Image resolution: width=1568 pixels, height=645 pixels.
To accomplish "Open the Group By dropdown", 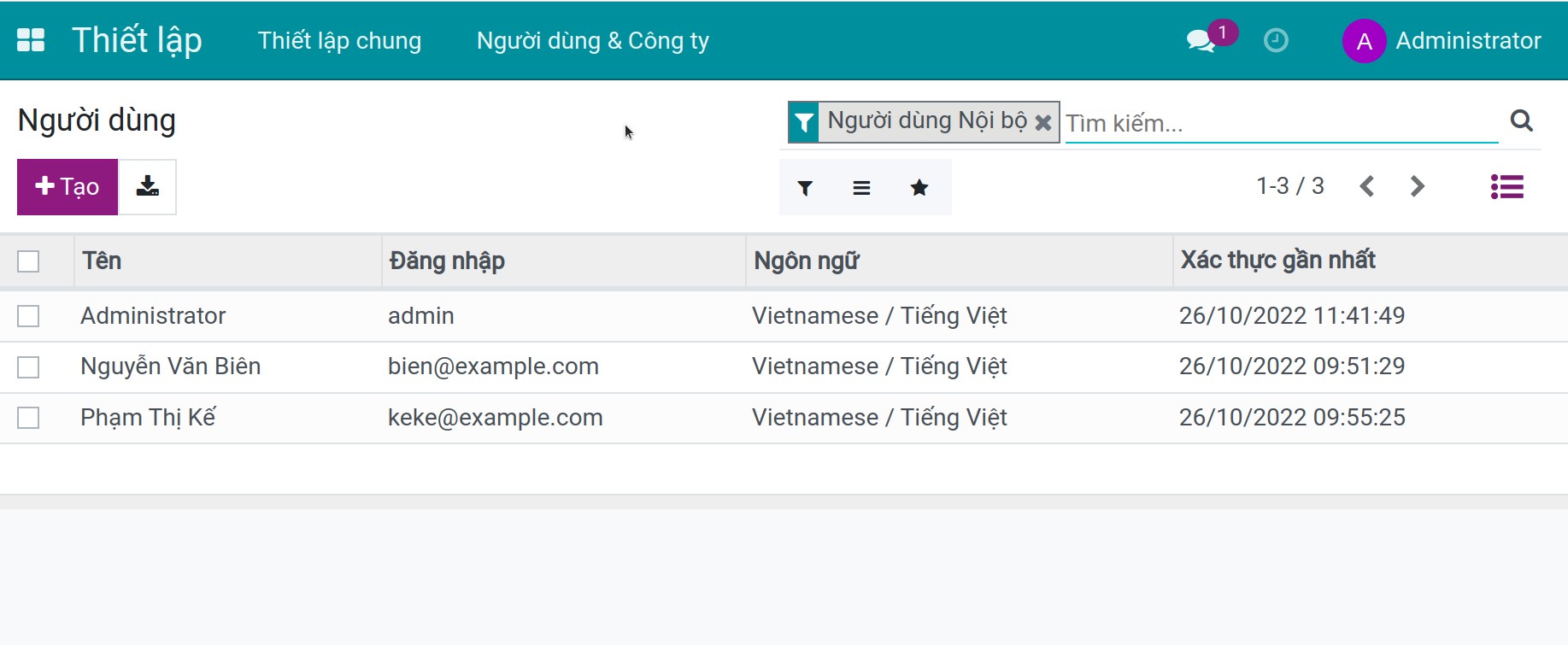I will [x=861, y=188].
